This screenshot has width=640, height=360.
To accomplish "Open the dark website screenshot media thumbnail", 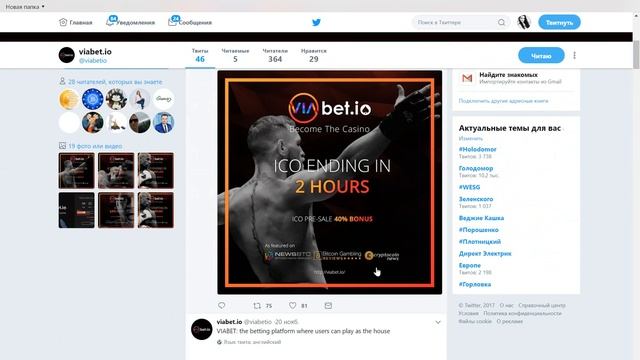I will pyautogui.click(x=76, y=210).
